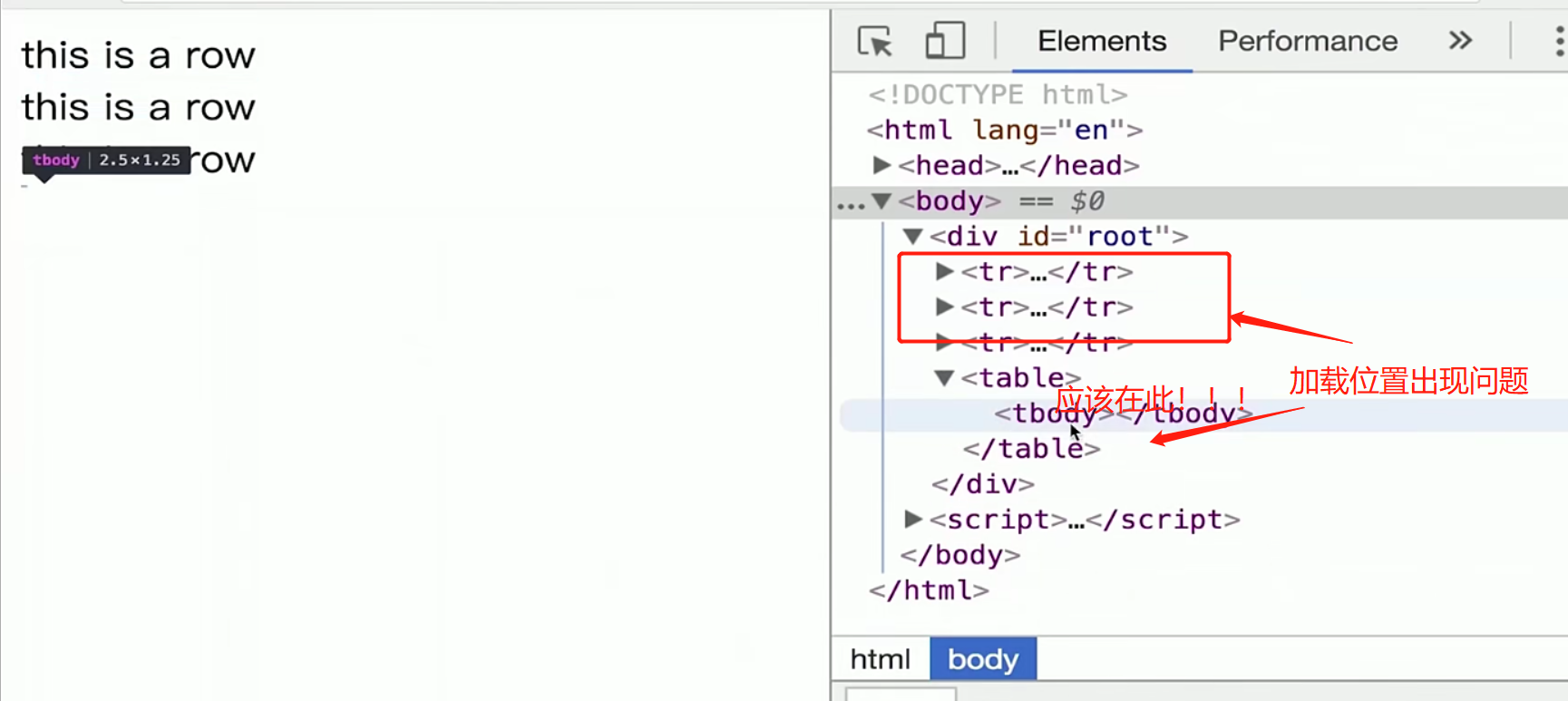Screen dimensions: 1568x701
Task: Open DevTools three-dot options menu
Action: coord(1559,42)
